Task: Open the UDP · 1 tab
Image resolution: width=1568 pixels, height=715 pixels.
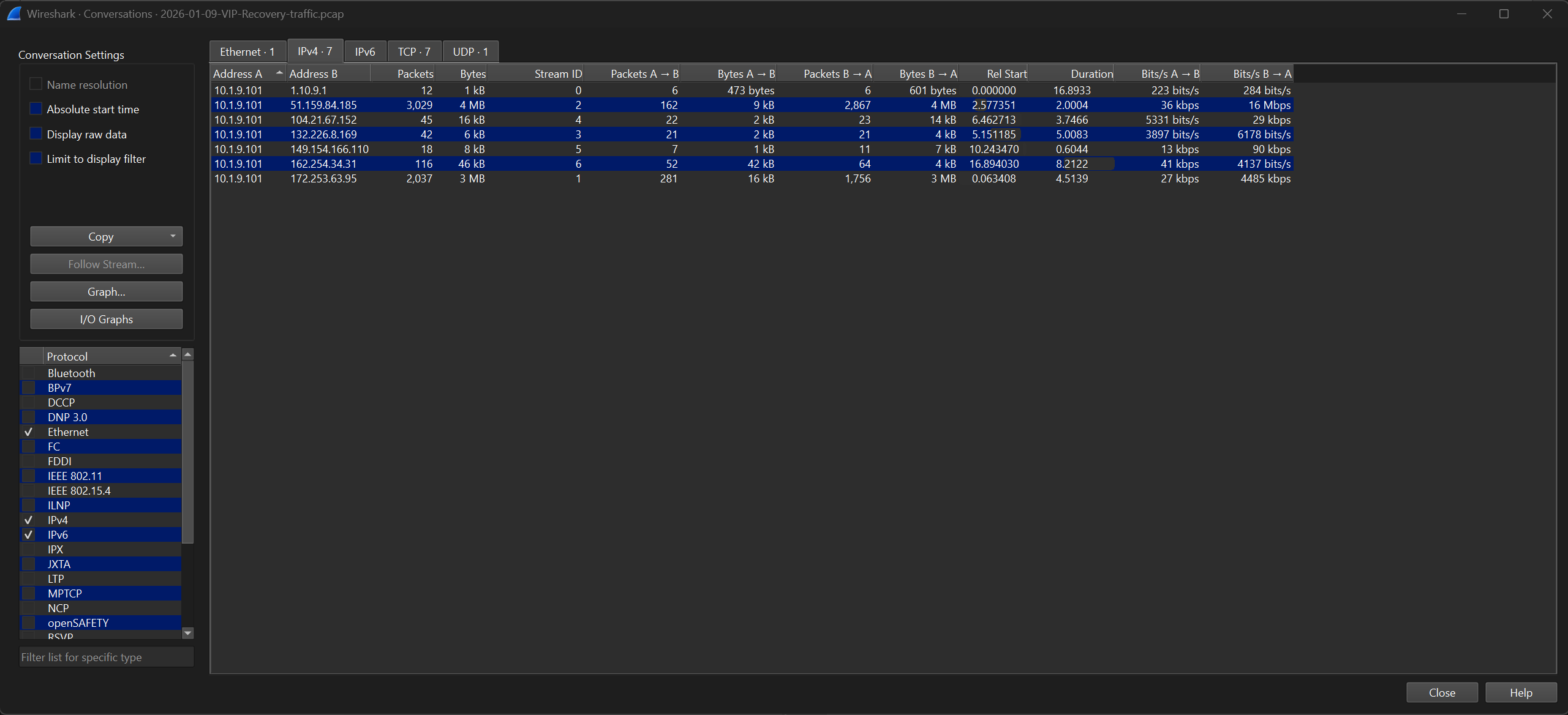Action: 470,52
